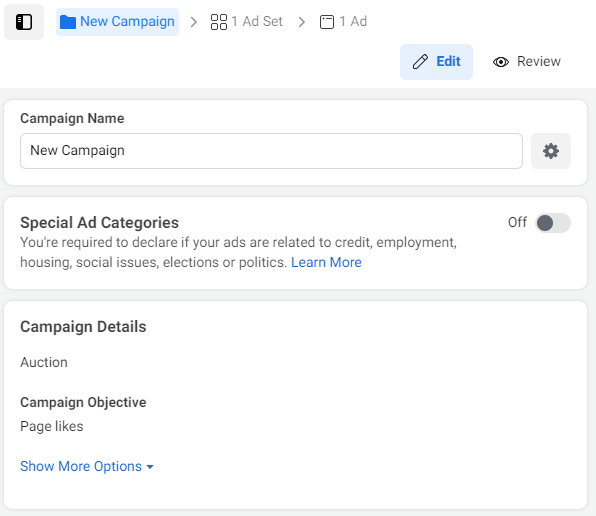Click the pencil icon in Edit
Screen dimensions: 596x516
click(420, 62)
